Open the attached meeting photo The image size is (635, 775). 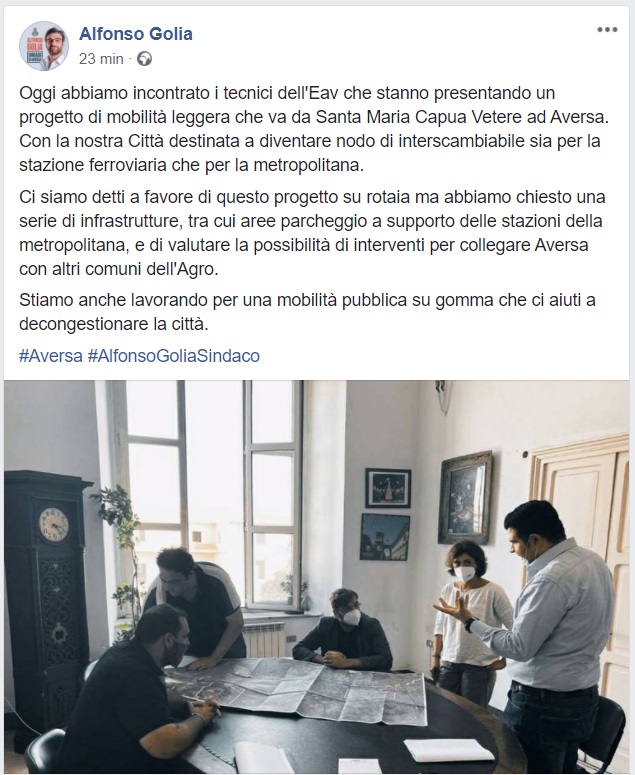(x=316, y=577)
